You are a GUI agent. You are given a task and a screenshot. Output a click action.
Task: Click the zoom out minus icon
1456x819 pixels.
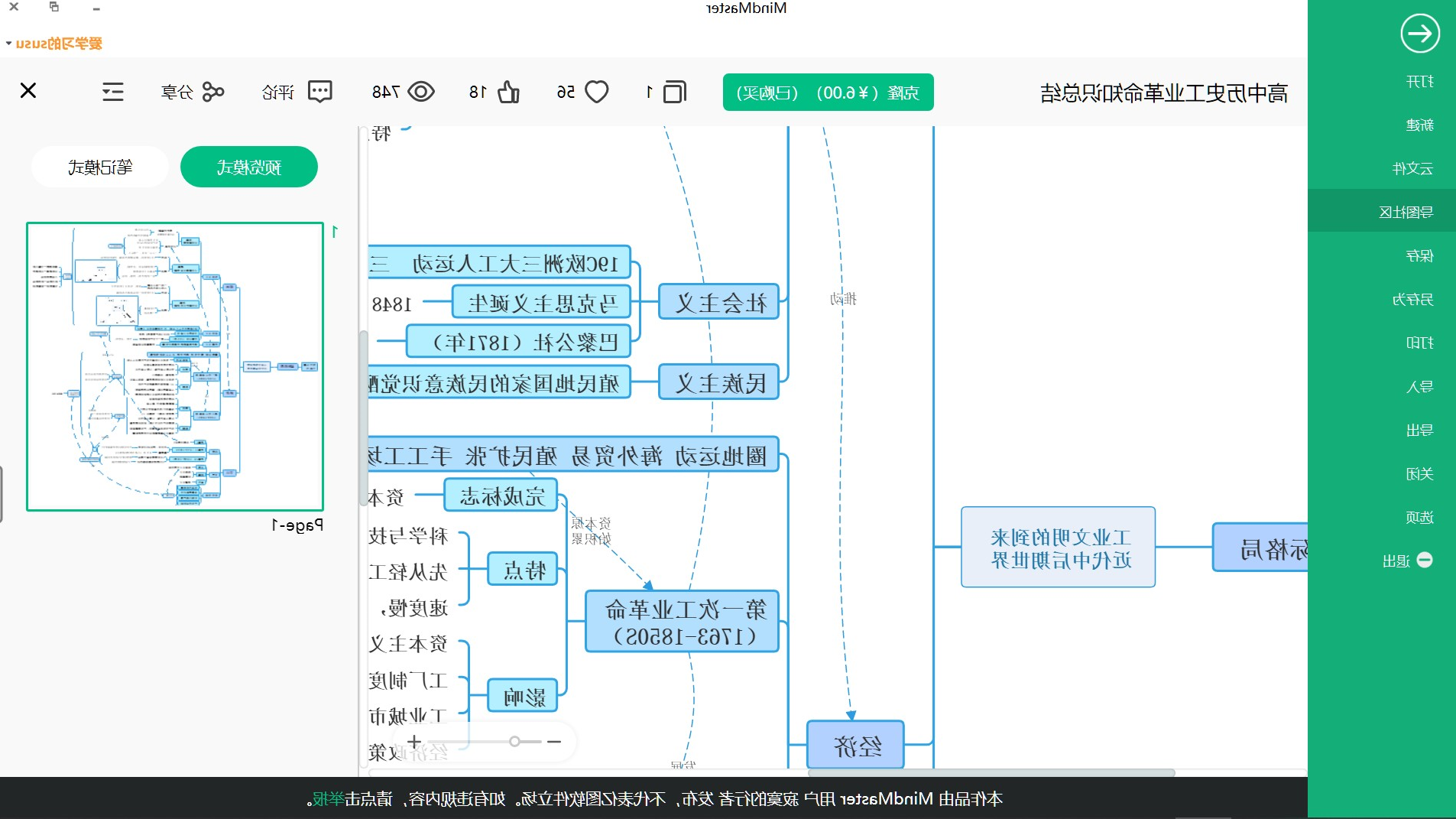coord(554,741)
